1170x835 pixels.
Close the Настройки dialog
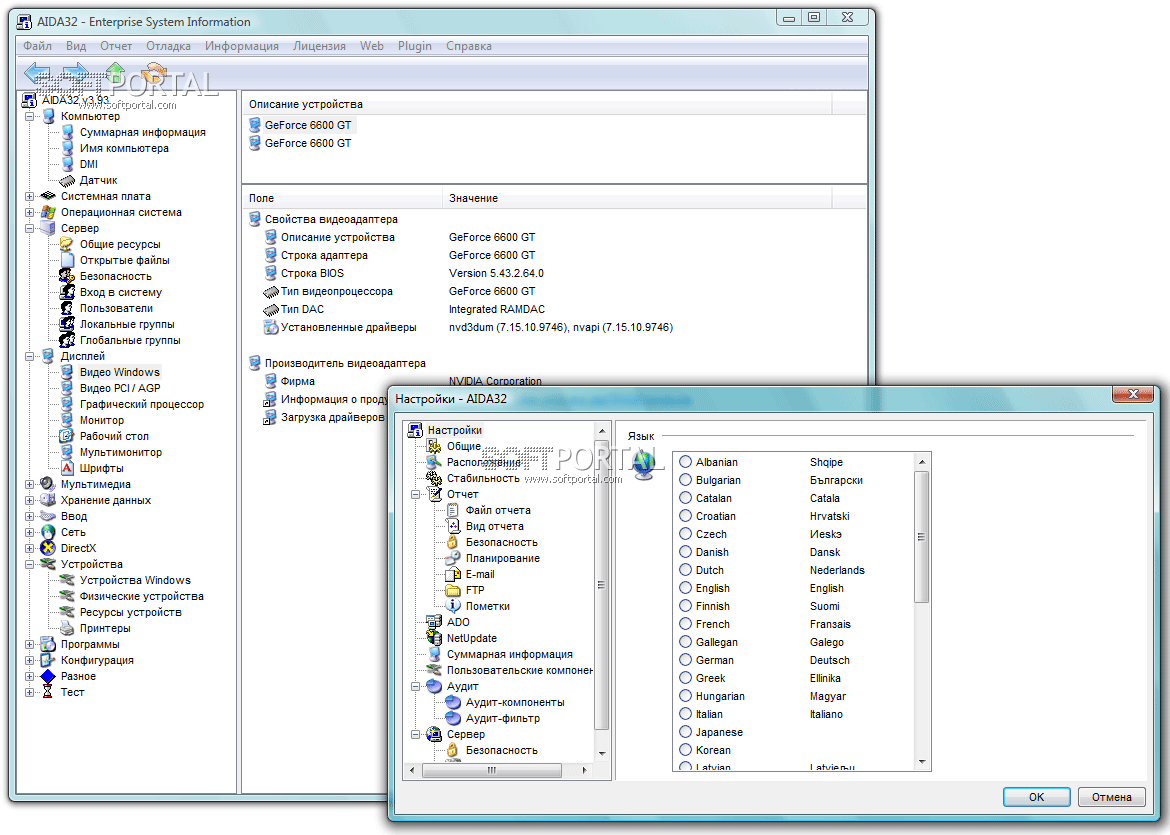(1133, 394)
